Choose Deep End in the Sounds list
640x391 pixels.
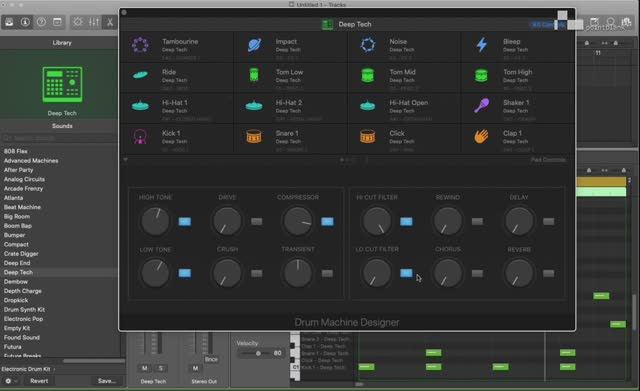pyautogui.click(x=17, y=263)
